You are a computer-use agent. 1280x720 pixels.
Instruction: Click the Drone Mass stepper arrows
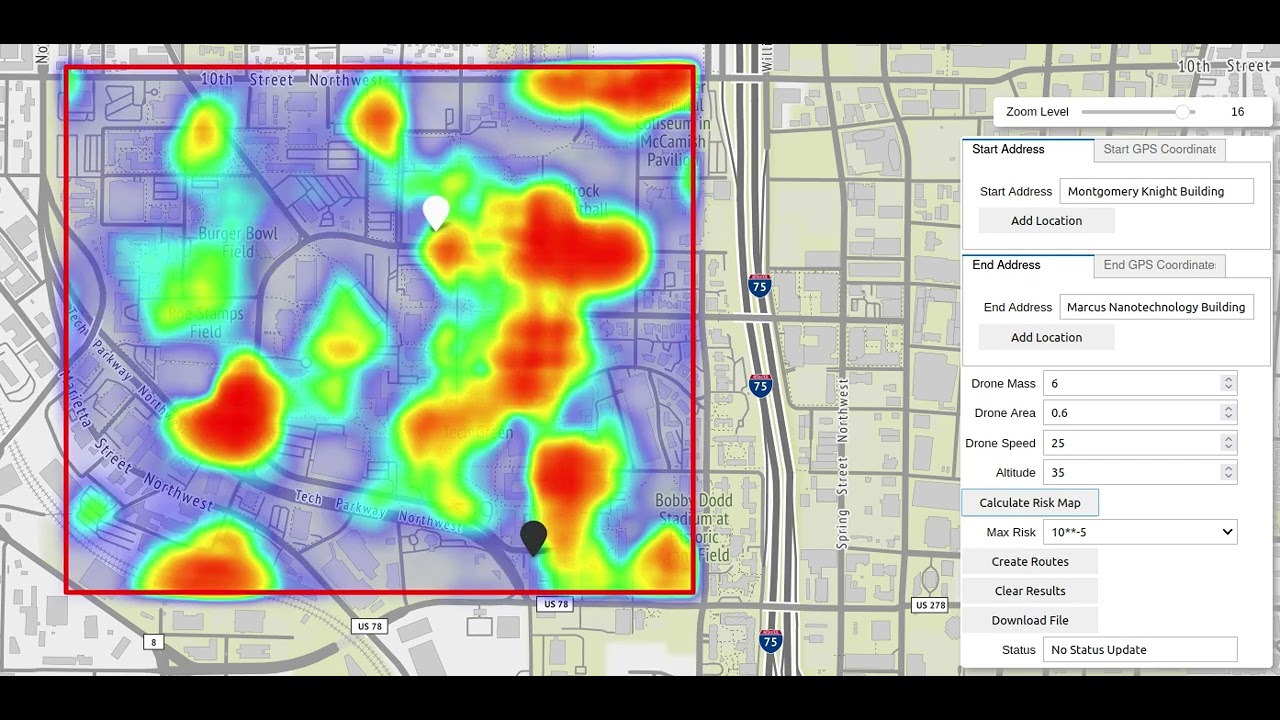click(1228, 383)
